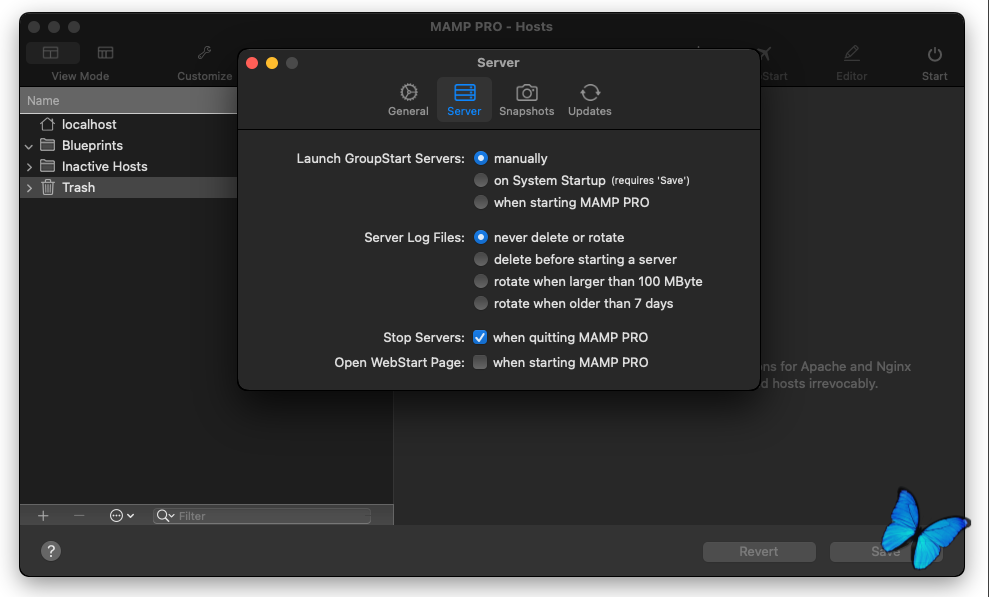Click 'Inactive Hosts' row label
The width and height of the screenshot is (989, 597).
(105, 166)
